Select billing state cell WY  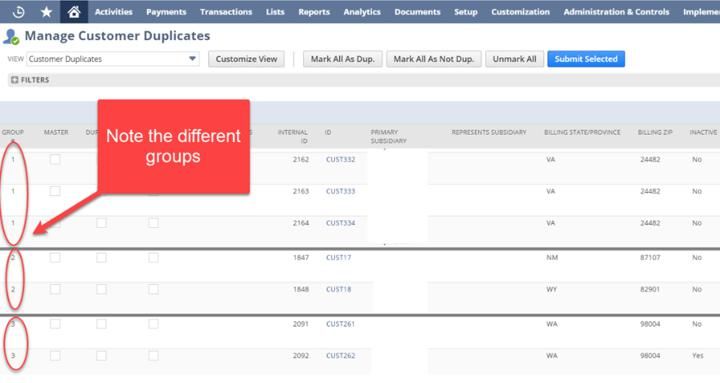551,289
